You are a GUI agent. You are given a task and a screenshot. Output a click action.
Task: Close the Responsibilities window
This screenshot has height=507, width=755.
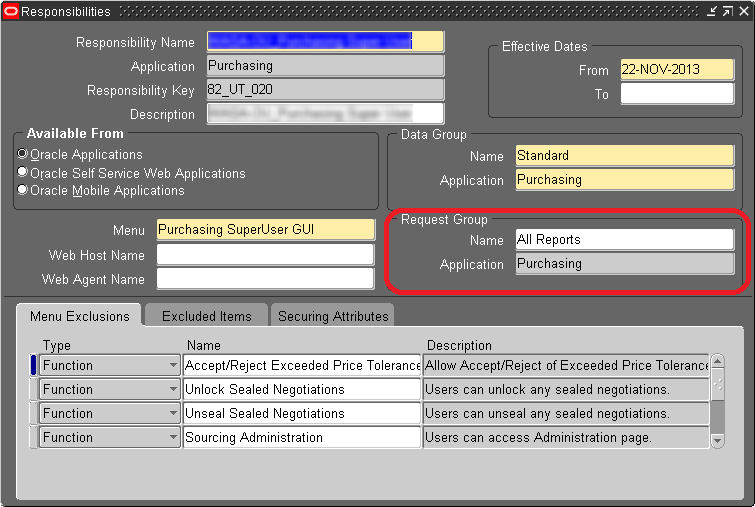click(744, 11)
